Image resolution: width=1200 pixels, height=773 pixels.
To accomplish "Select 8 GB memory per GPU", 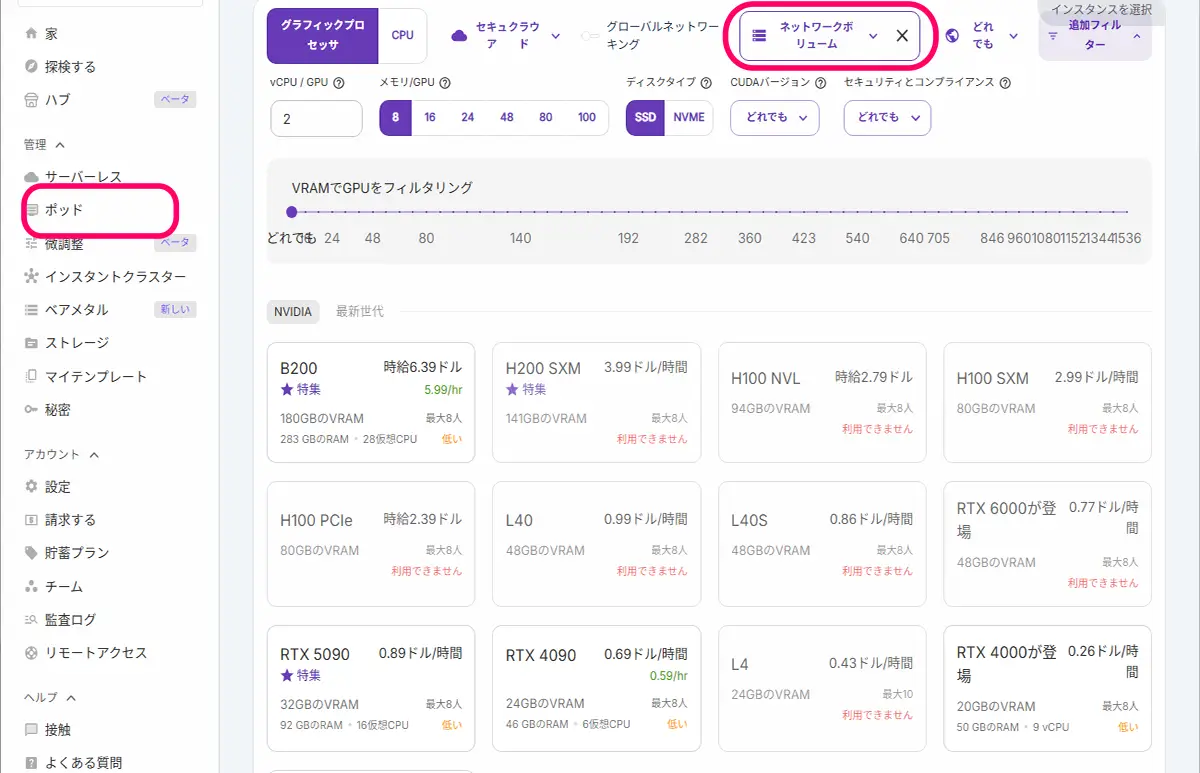I will 396,118.
